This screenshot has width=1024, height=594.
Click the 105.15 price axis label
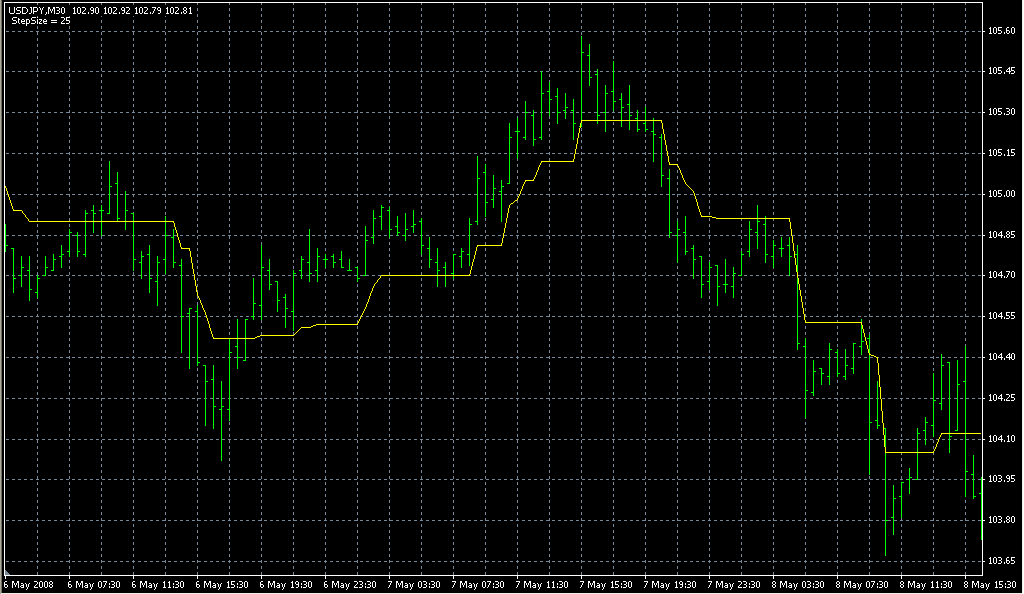[1002, 153]
